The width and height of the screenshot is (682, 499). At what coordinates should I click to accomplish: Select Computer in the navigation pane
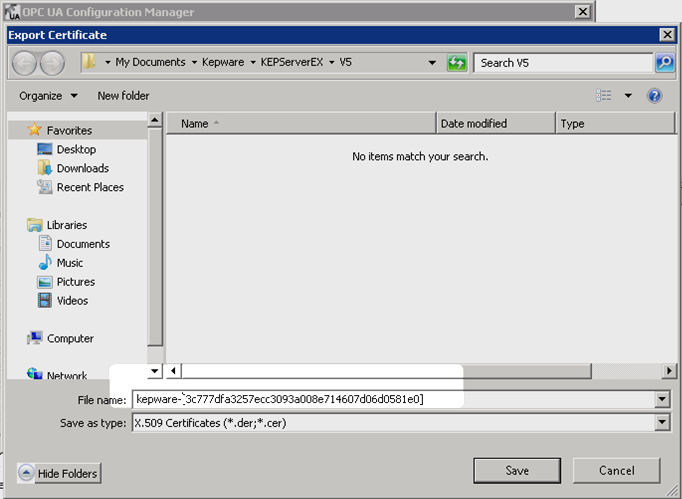[70, 338]
